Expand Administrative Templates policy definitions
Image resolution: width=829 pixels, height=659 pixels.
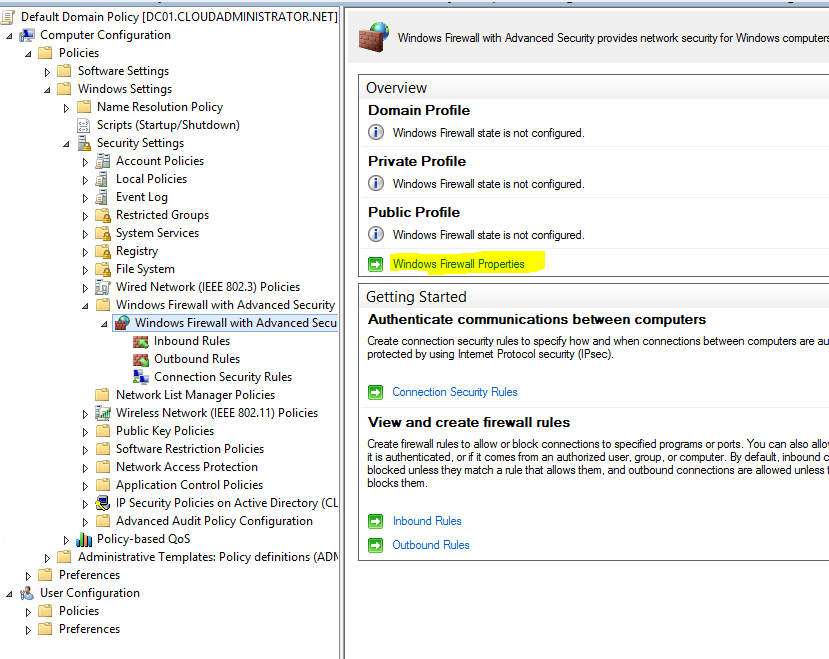tap(47, 558)
